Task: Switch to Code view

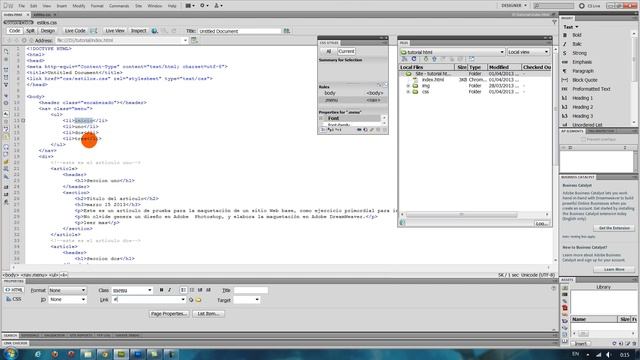Action: pos(14,31)
